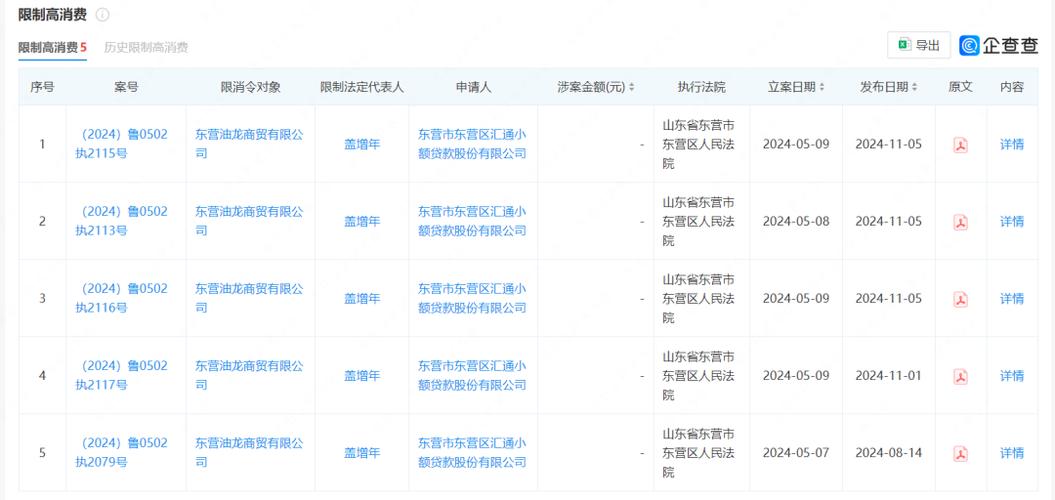Click 盖增年 in row 3
This screenshot has width=1055, height=500.
[x=362, y=299]
